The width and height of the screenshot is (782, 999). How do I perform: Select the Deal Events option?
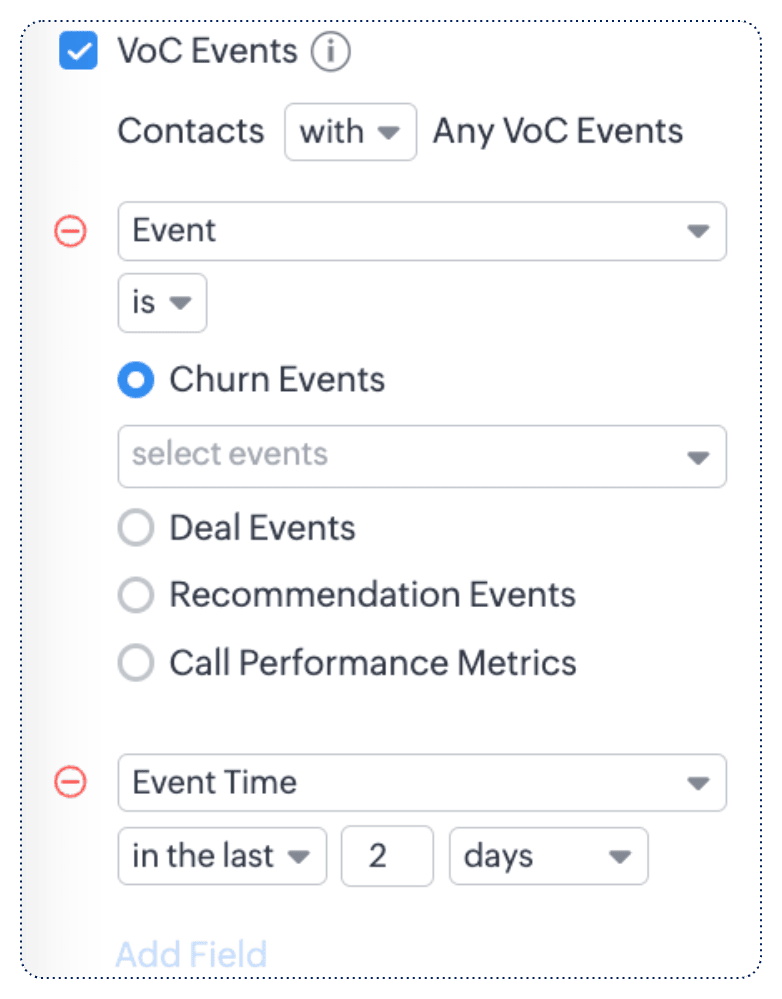pos(136,528)
